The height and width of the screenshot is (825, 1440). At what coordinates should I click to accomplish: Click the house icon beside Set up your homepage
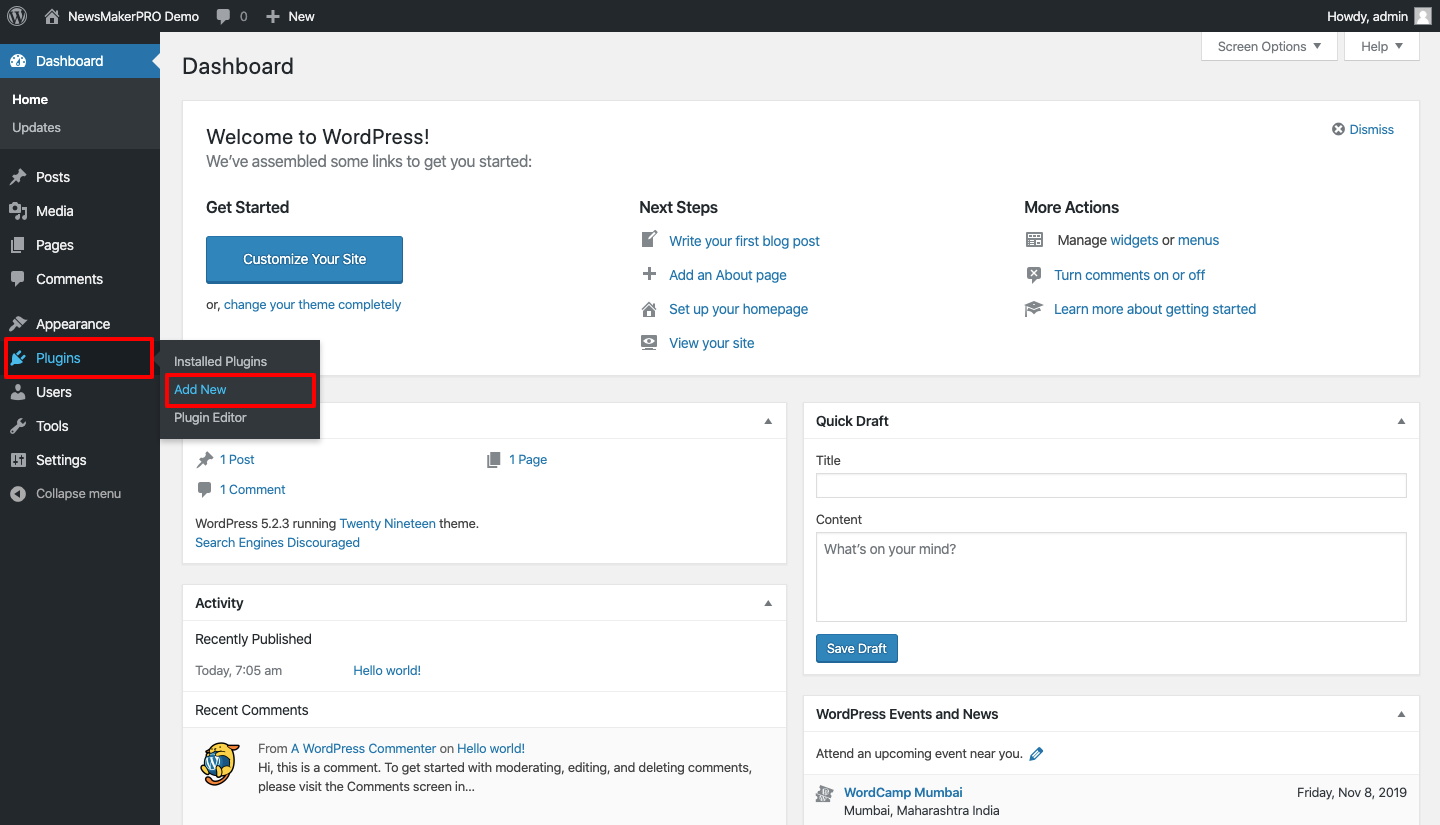[650, 309]
